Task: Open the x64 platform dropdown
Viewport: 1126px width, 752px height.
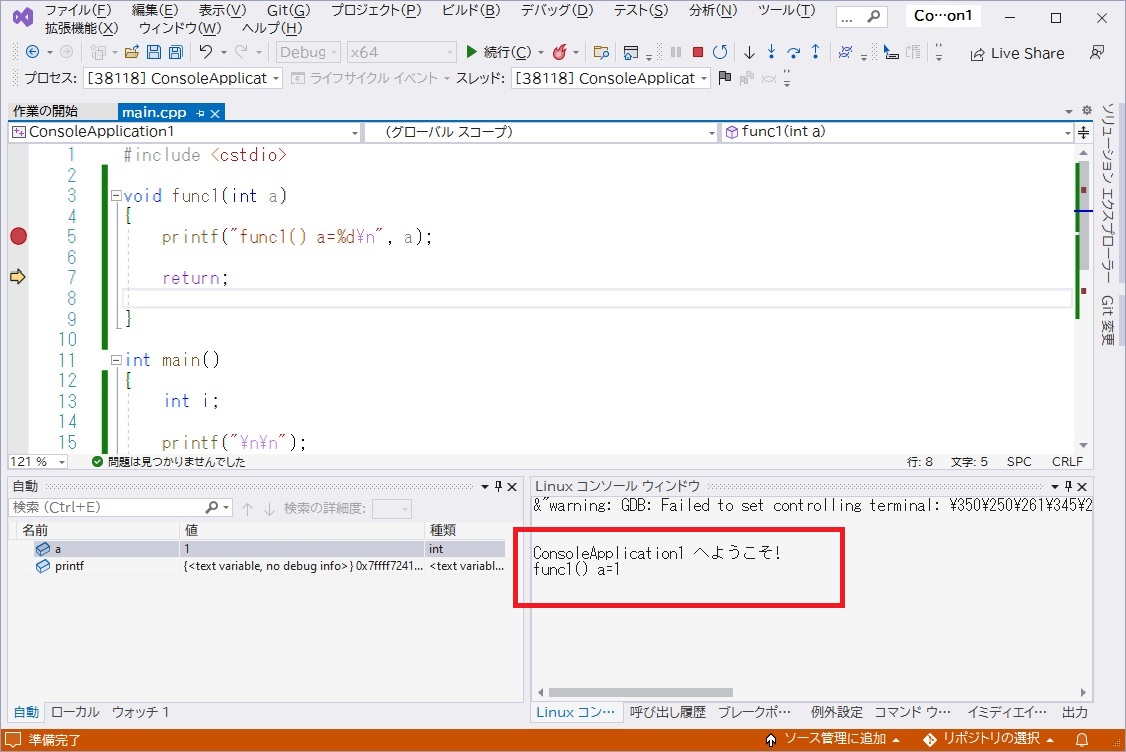Action: pos(401,52)
